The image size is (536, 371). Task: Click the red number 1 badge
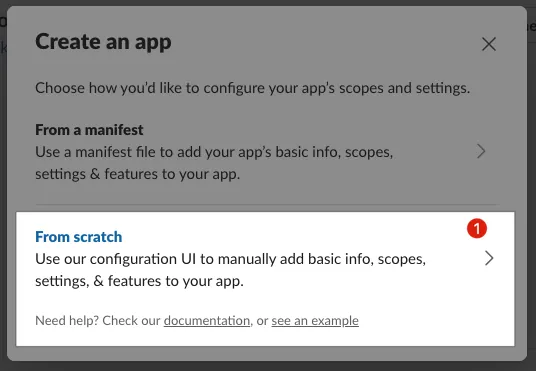click(x=477, y=228)
